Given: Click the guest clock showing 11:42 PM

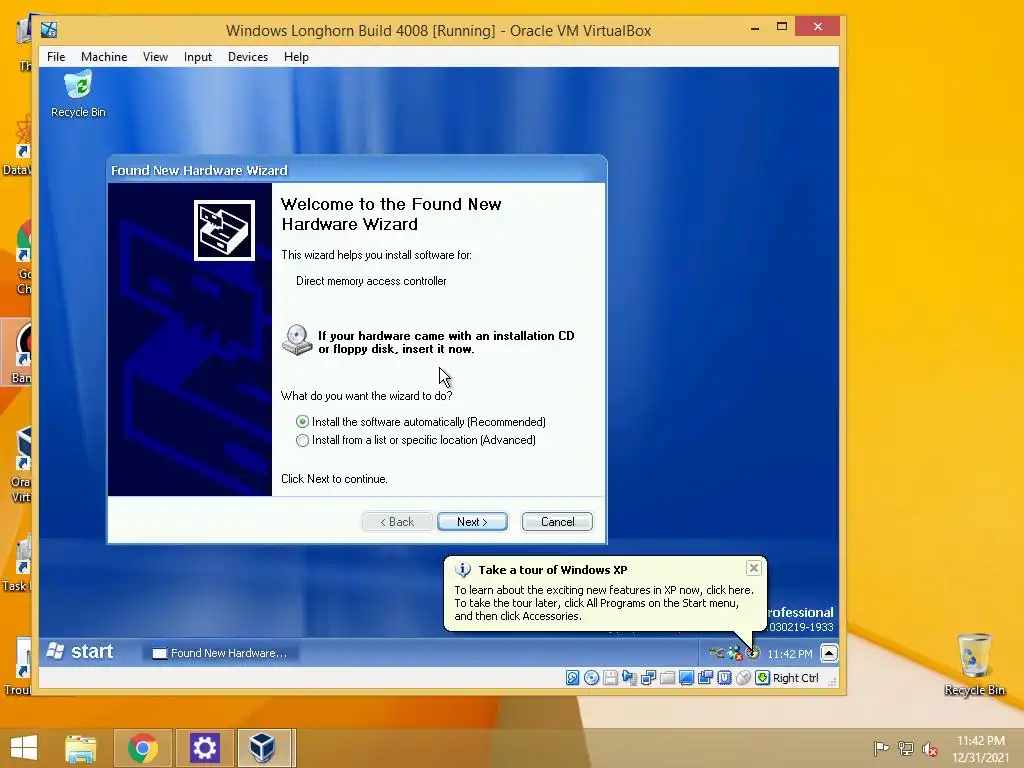Looking at the screenshot, I should click(x=790, y=654).
